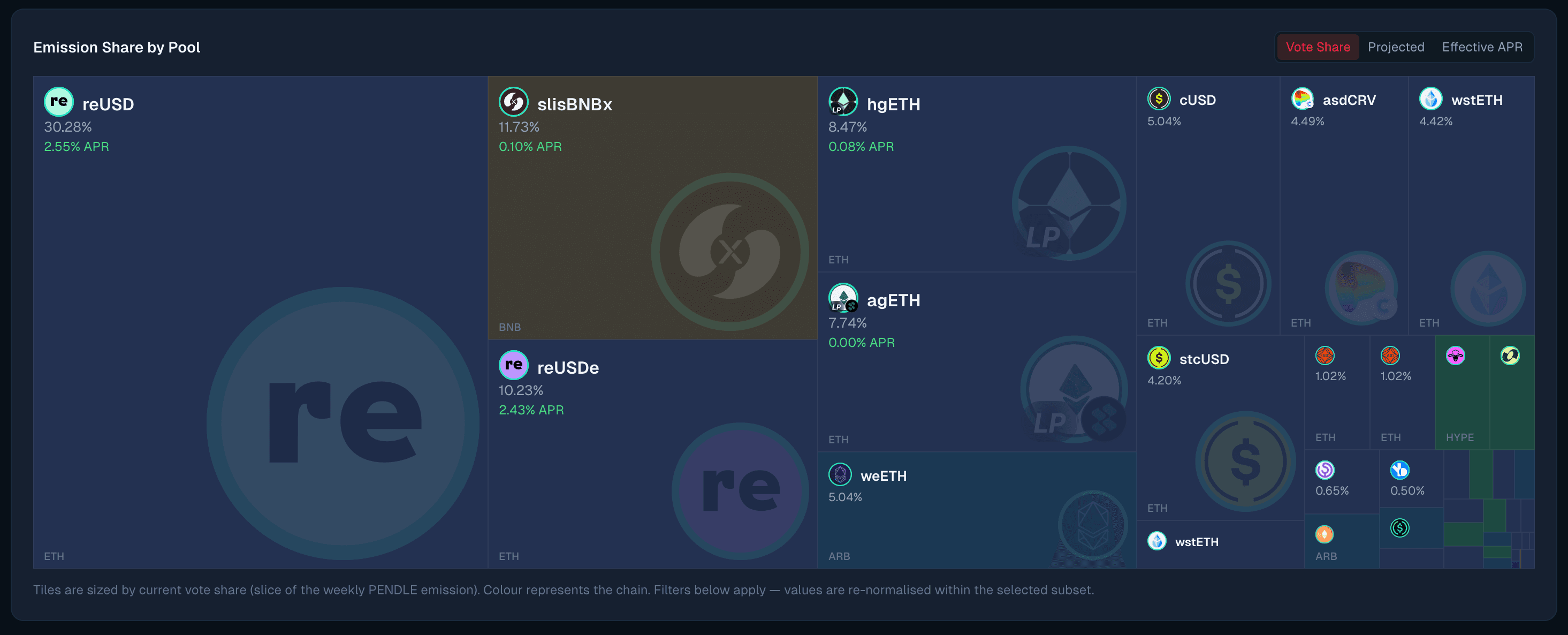This screenshot has height=635, width=1568.
Task: Select the agETH pool name
Action: pyautogui.click(x=894, y=300)
